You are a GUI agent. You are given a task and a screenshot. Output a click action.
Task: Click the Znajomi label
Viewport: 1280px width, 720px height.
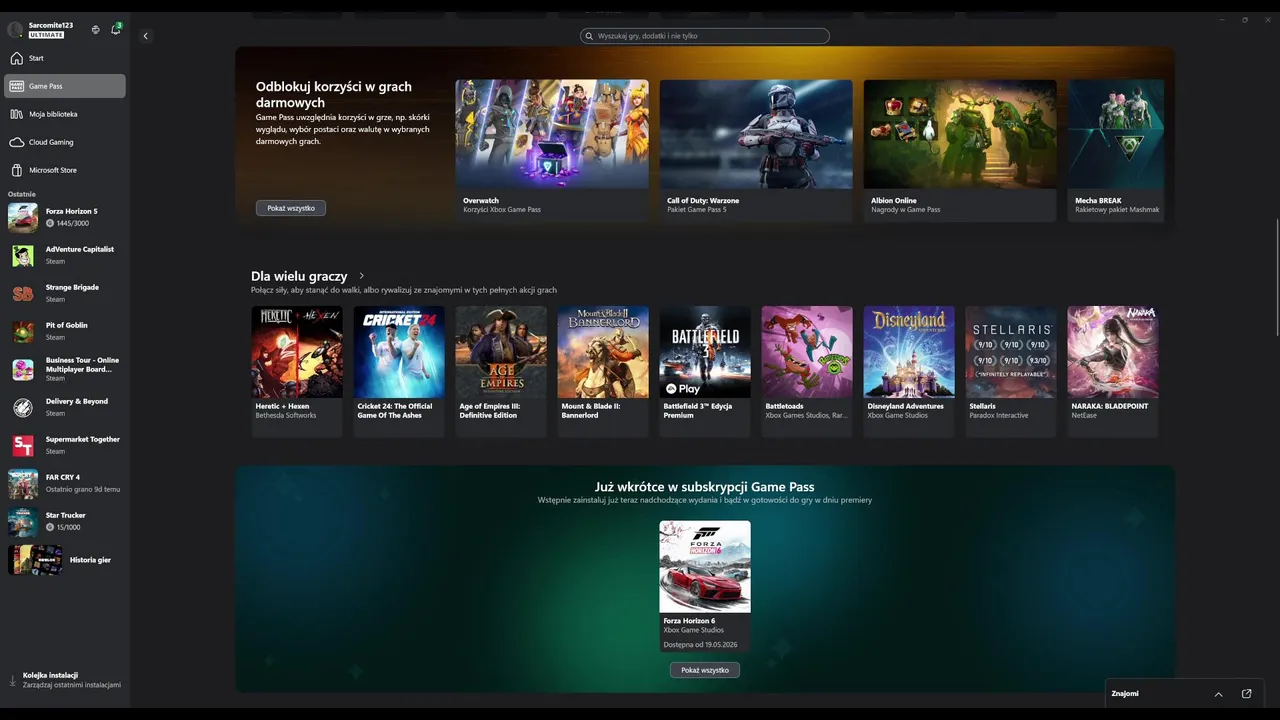click(x=1125, y=693)
